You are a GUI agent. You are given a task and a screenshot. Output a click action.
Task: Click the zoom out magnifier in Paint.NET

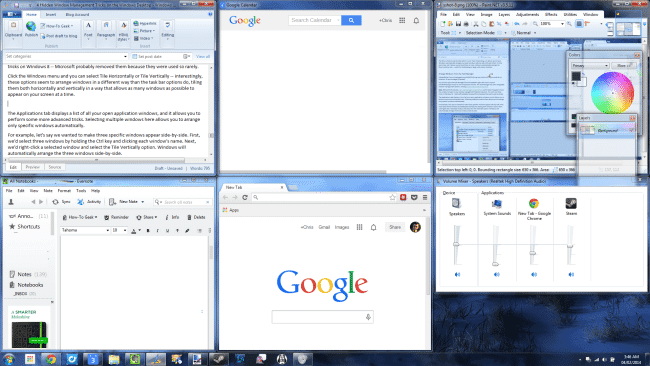(x=536, y=24)
